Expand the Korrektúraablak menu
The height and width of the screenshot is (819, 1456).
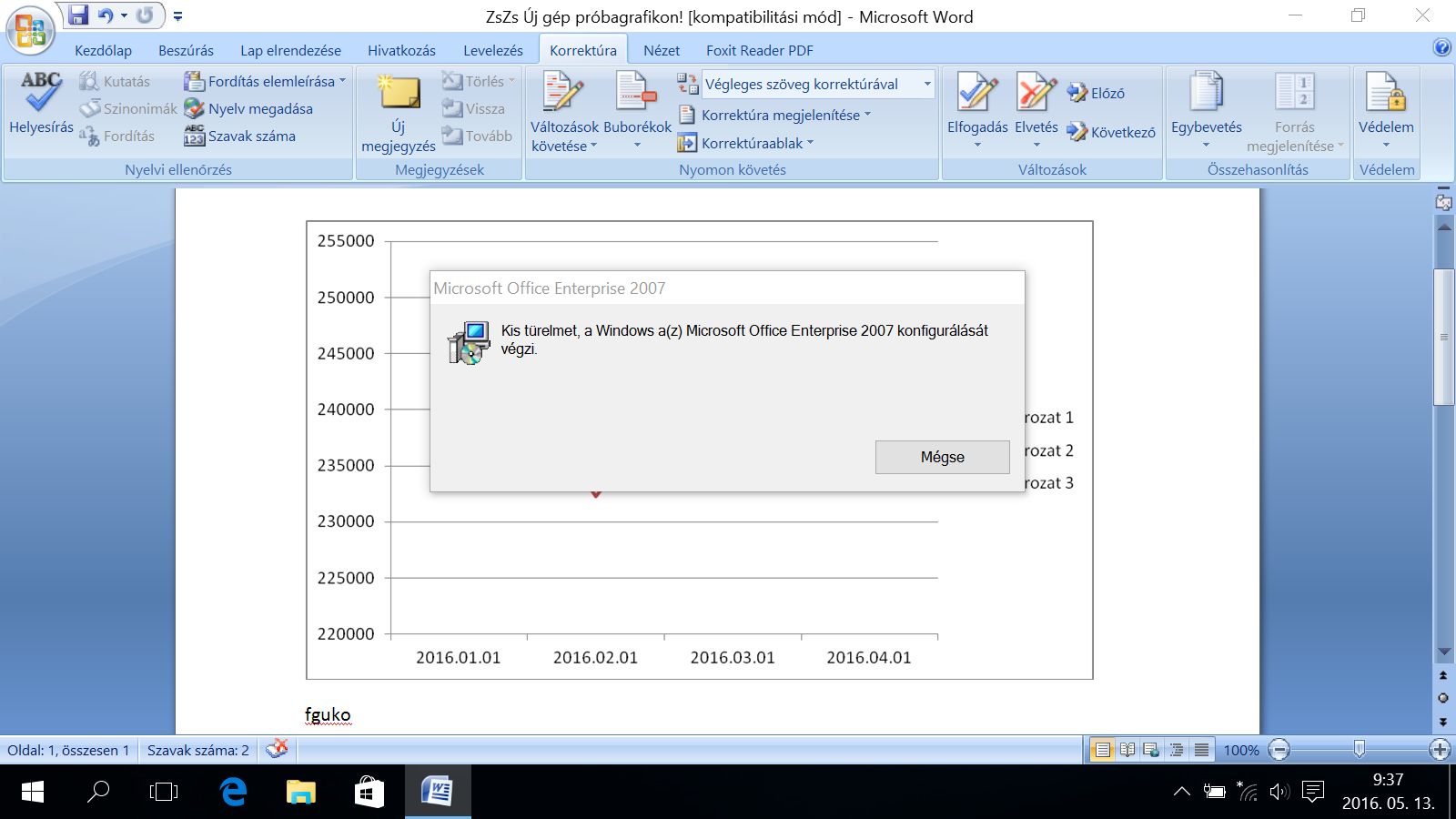tap(745, 143)
